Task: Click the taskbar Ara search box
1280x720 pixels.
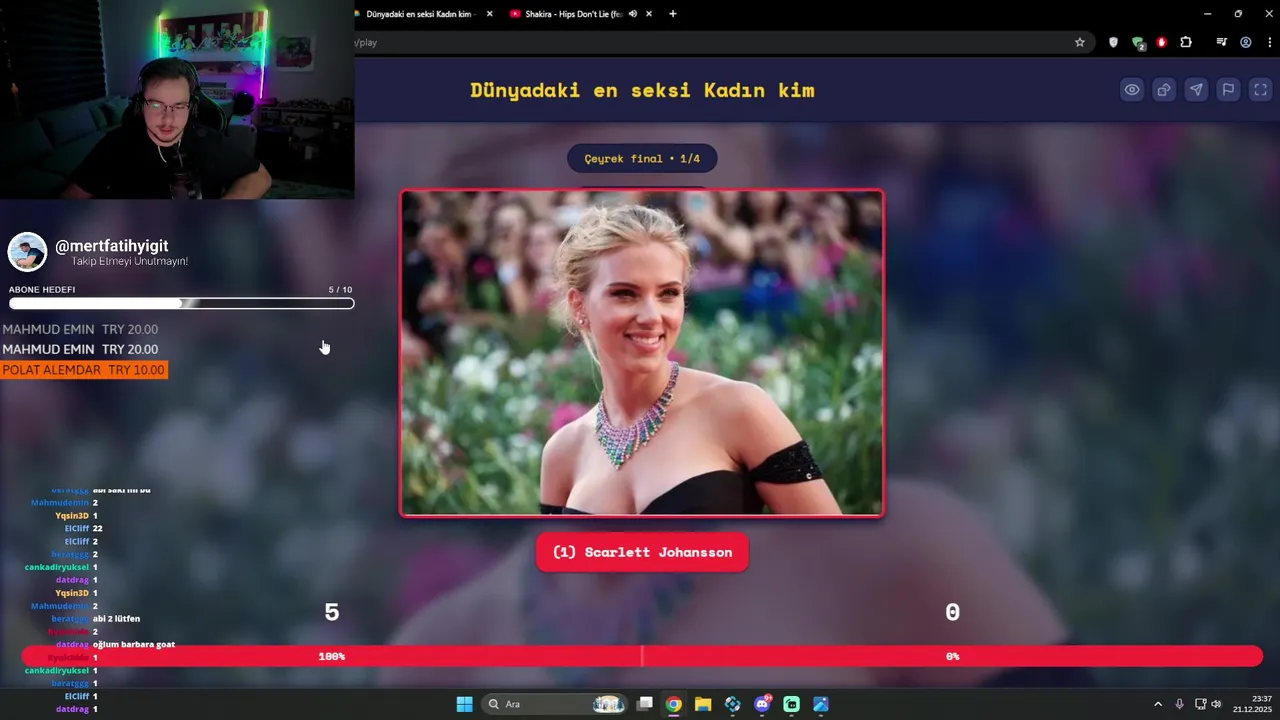Action: [x=553, y=704]
